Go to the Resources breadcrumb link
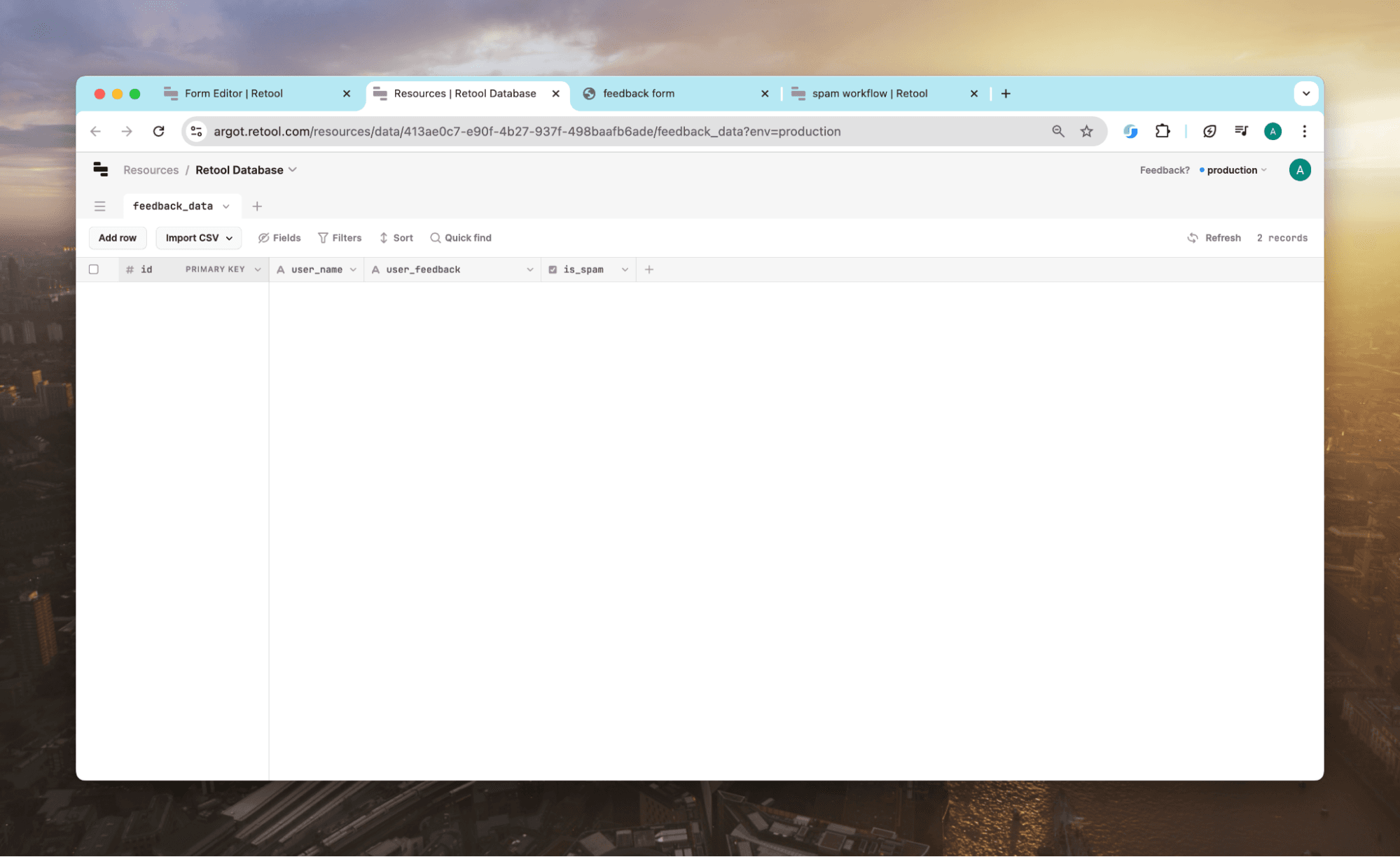 pos(151,170)
